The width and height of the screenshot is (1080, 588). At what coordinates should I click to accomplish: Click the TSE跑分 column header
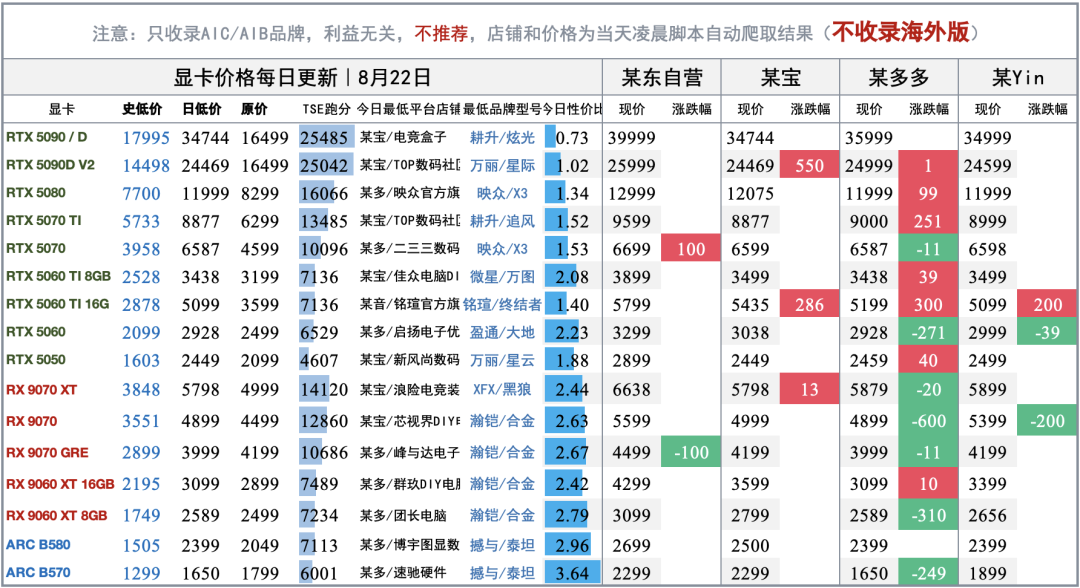(x=326, y=109)
